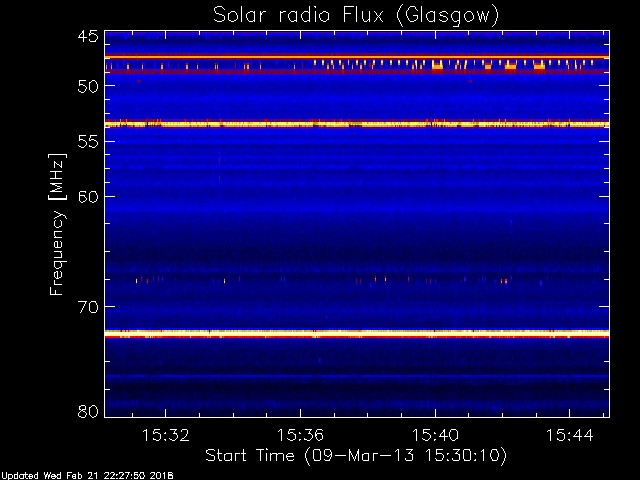Click the orange-red line near 47 MHz
Viewport: 640px width, 480px height.
pos(357,57)
